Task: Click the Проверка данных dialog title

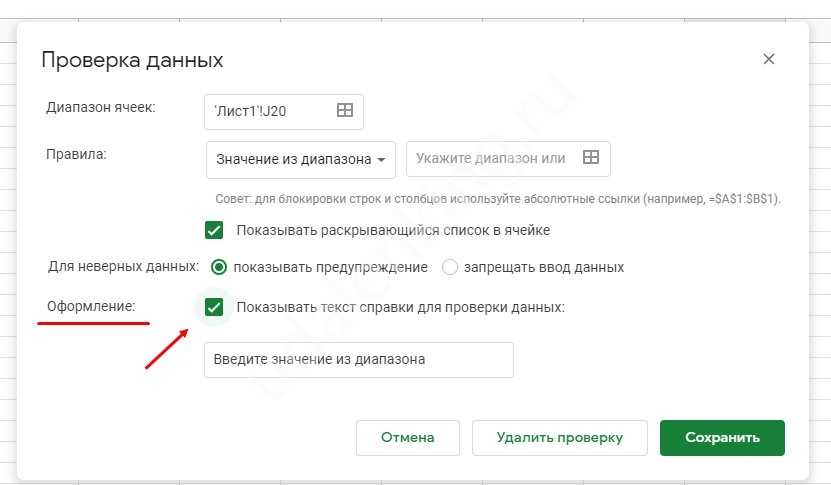Action: [x=132, y=60]
